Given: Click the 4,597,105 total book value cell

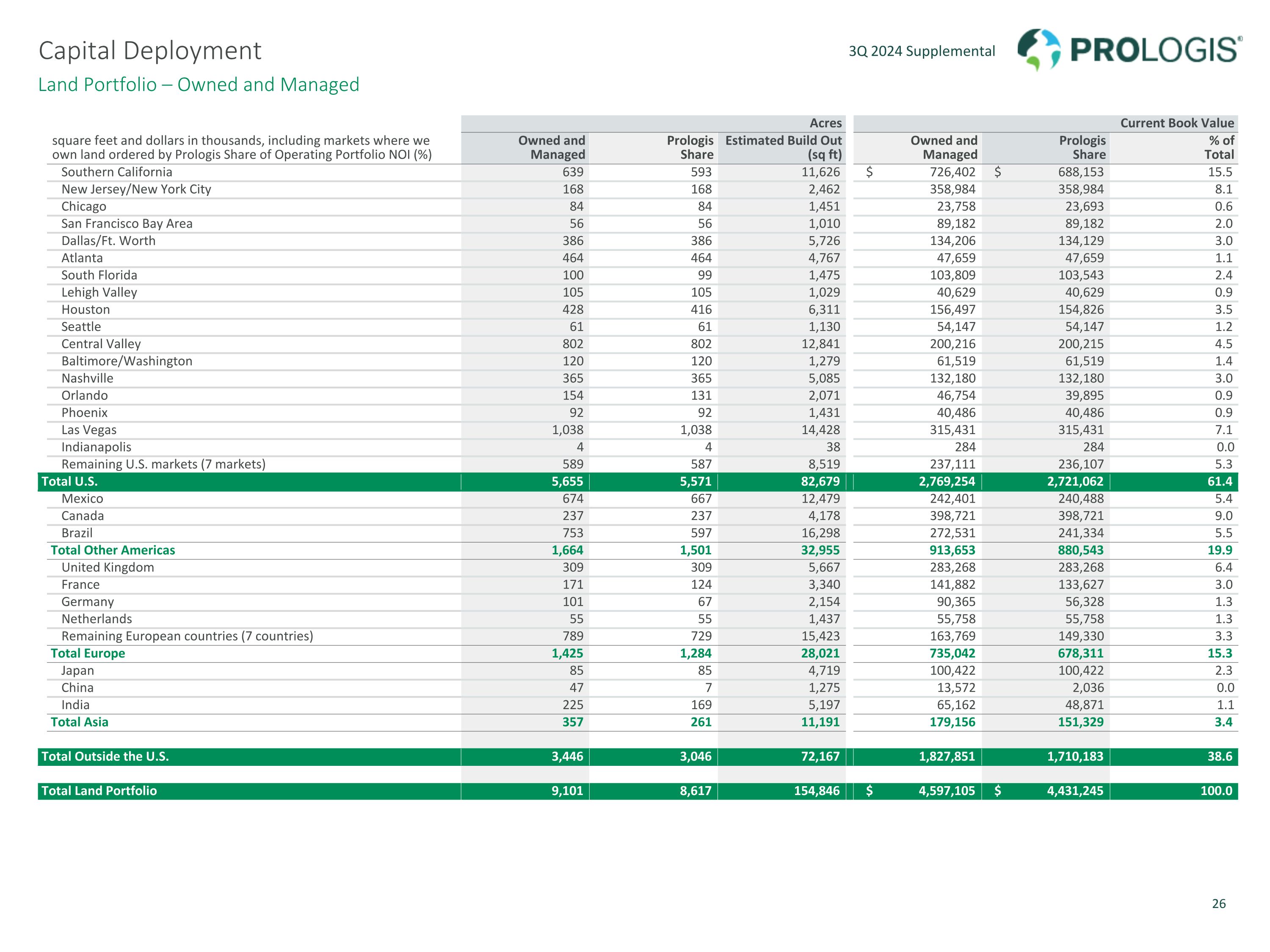Looking at the screenshot, I should pyautogui.click(x=946, y=791).
